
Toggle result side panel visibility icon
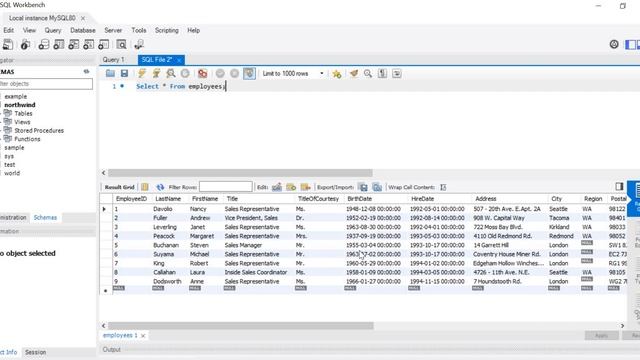620,187
